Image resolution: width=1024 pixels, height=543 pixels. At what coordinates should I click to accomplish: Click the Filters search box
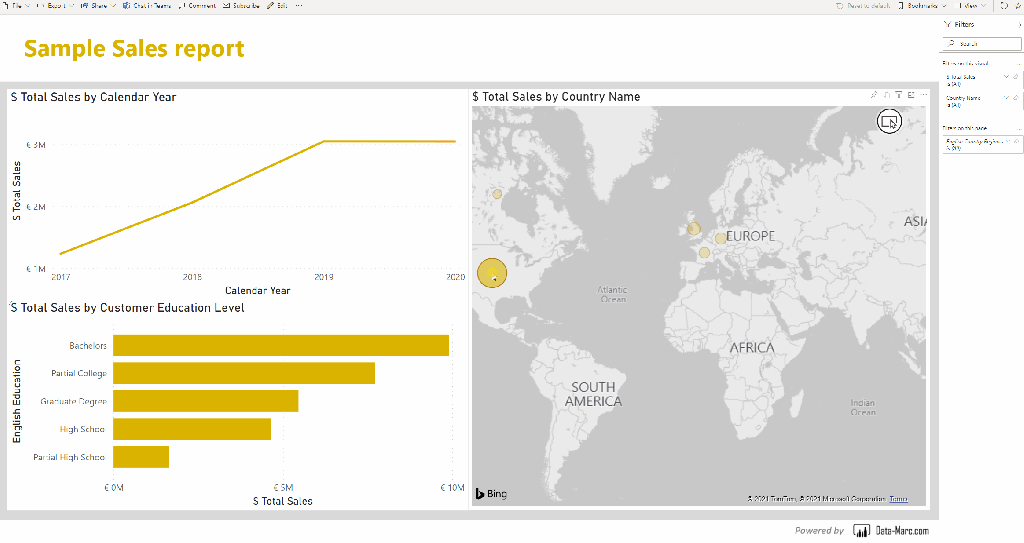[x=980, y=44]
